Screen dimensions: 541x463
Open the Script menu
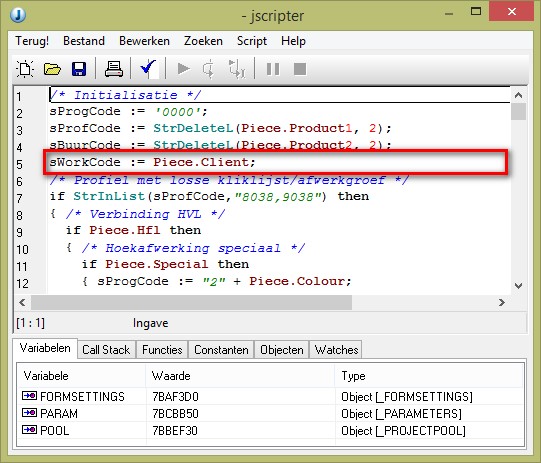click(x=252, y=41)
